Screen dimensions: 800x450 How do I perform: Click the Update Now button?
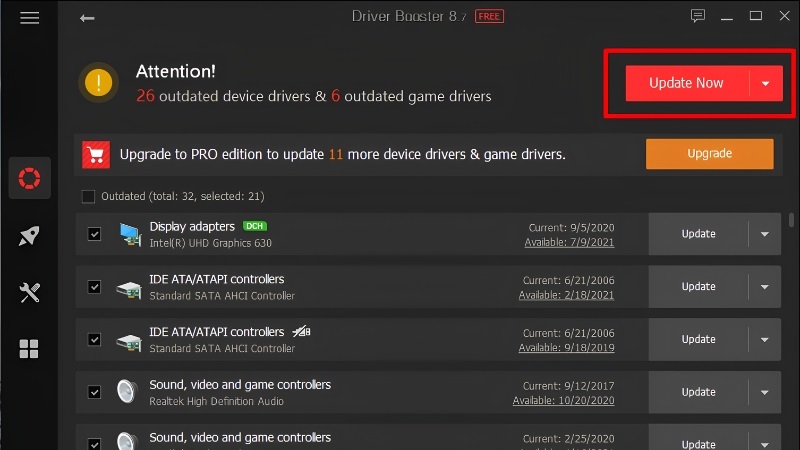tap(687, 83)
